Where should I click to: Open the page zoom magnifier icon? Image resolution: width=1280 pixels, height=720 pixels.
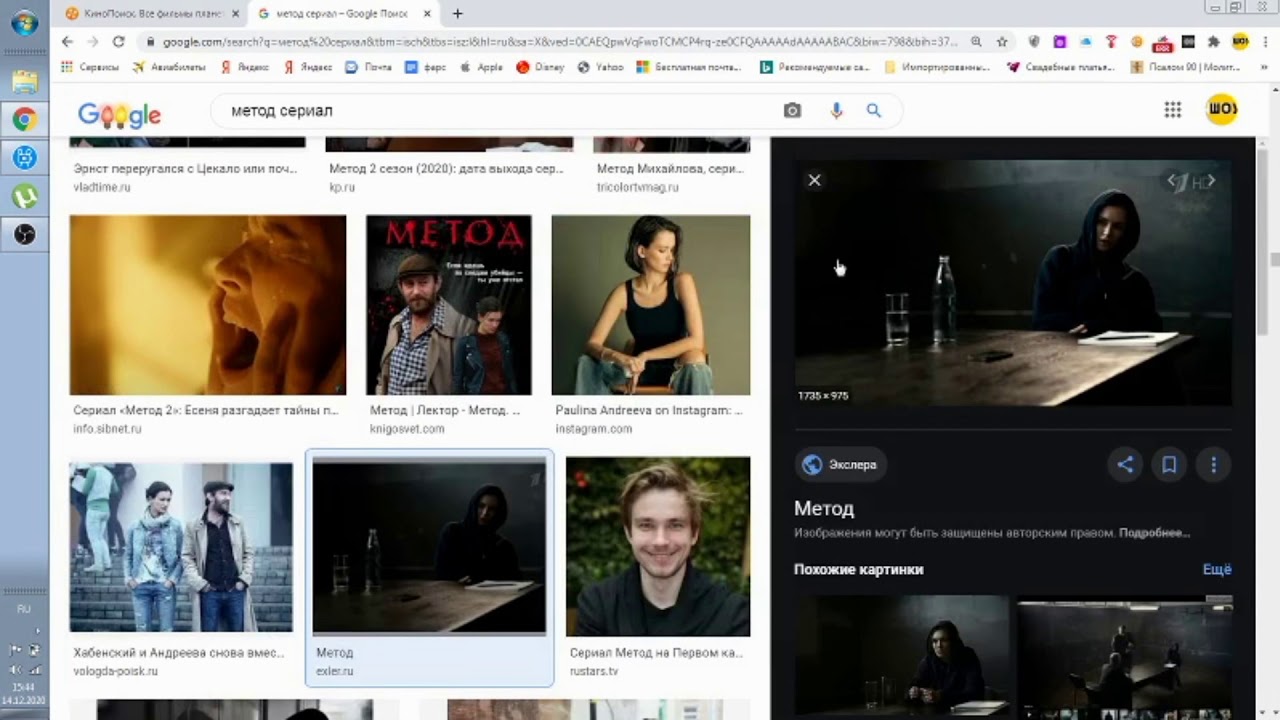click(x=977, y=42)
